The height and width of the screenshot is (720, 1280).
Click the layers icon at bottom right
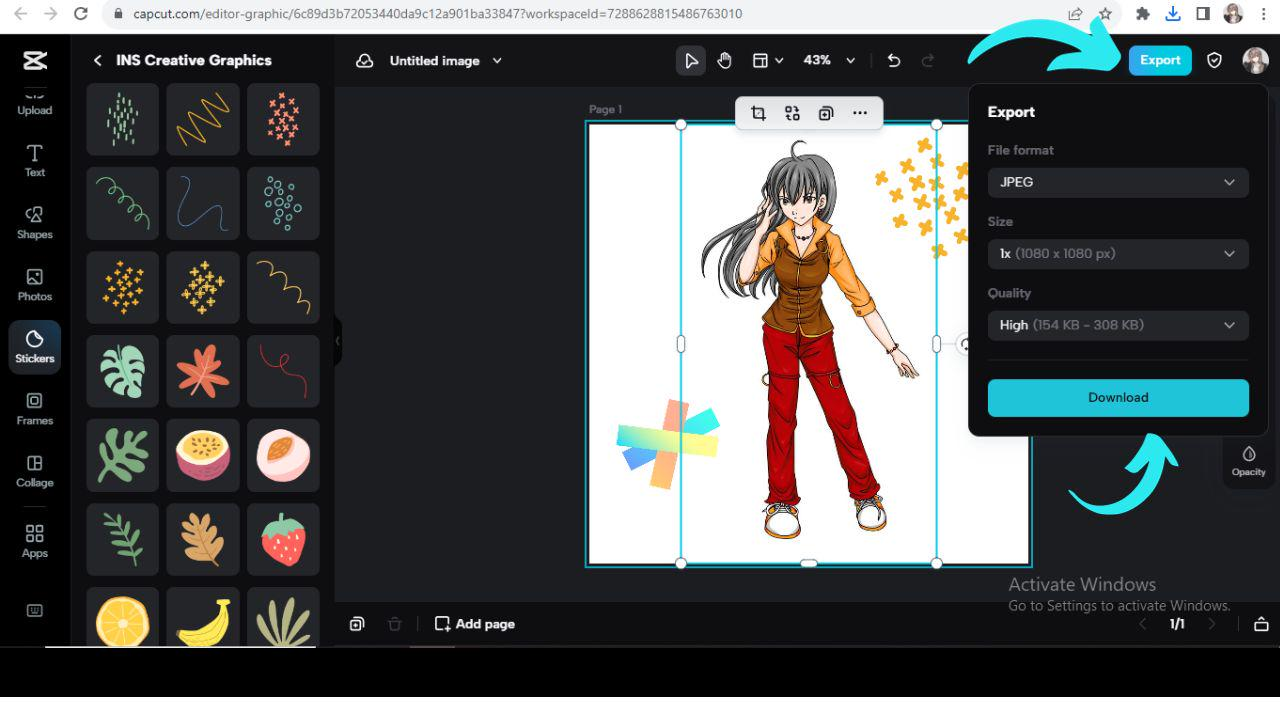[x=1261, y=624]
